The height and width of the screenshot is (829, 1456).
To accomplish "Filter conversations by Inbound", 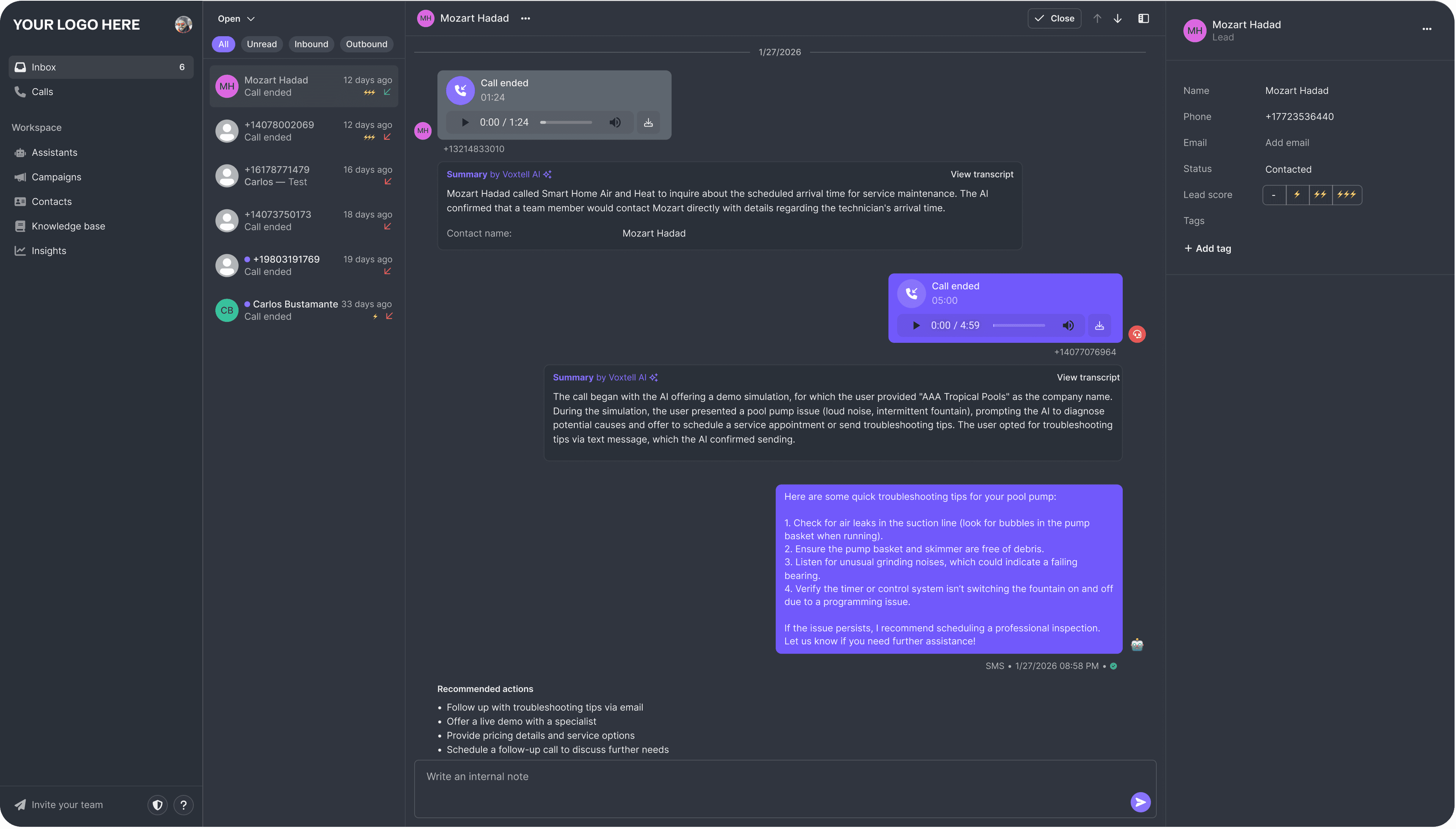I will pos(311,44).
